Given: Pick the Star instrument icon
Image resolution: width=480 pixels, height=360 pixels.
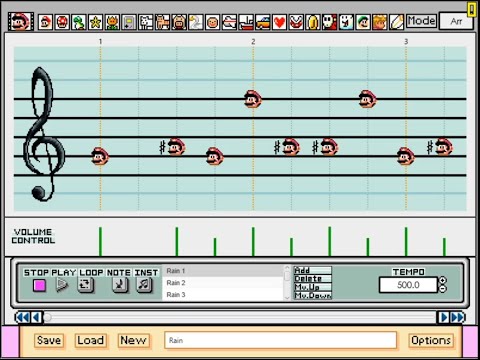Looking at the screenshot, I should coord(95,22).
